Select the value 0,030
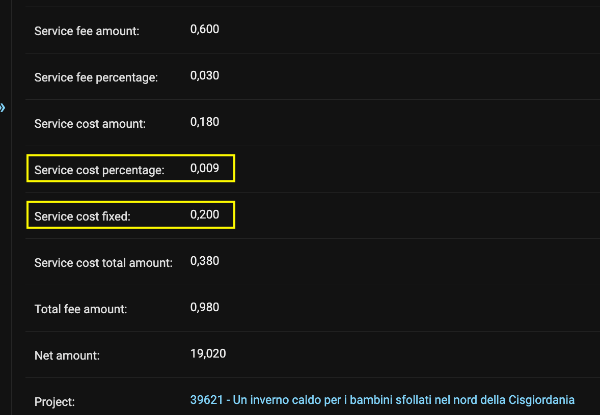 204,76
